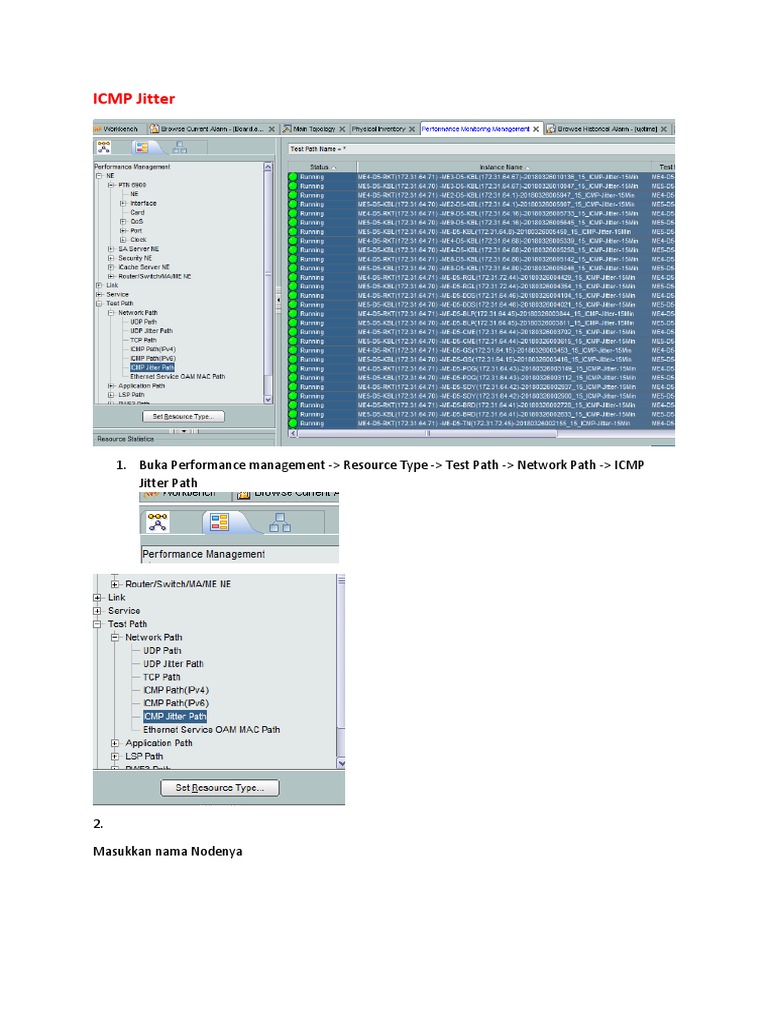This screenshot has height=1024, width=768.
Task: Click the enlarged hierarchy-boxes icon
Action: (x=280, y=522)
